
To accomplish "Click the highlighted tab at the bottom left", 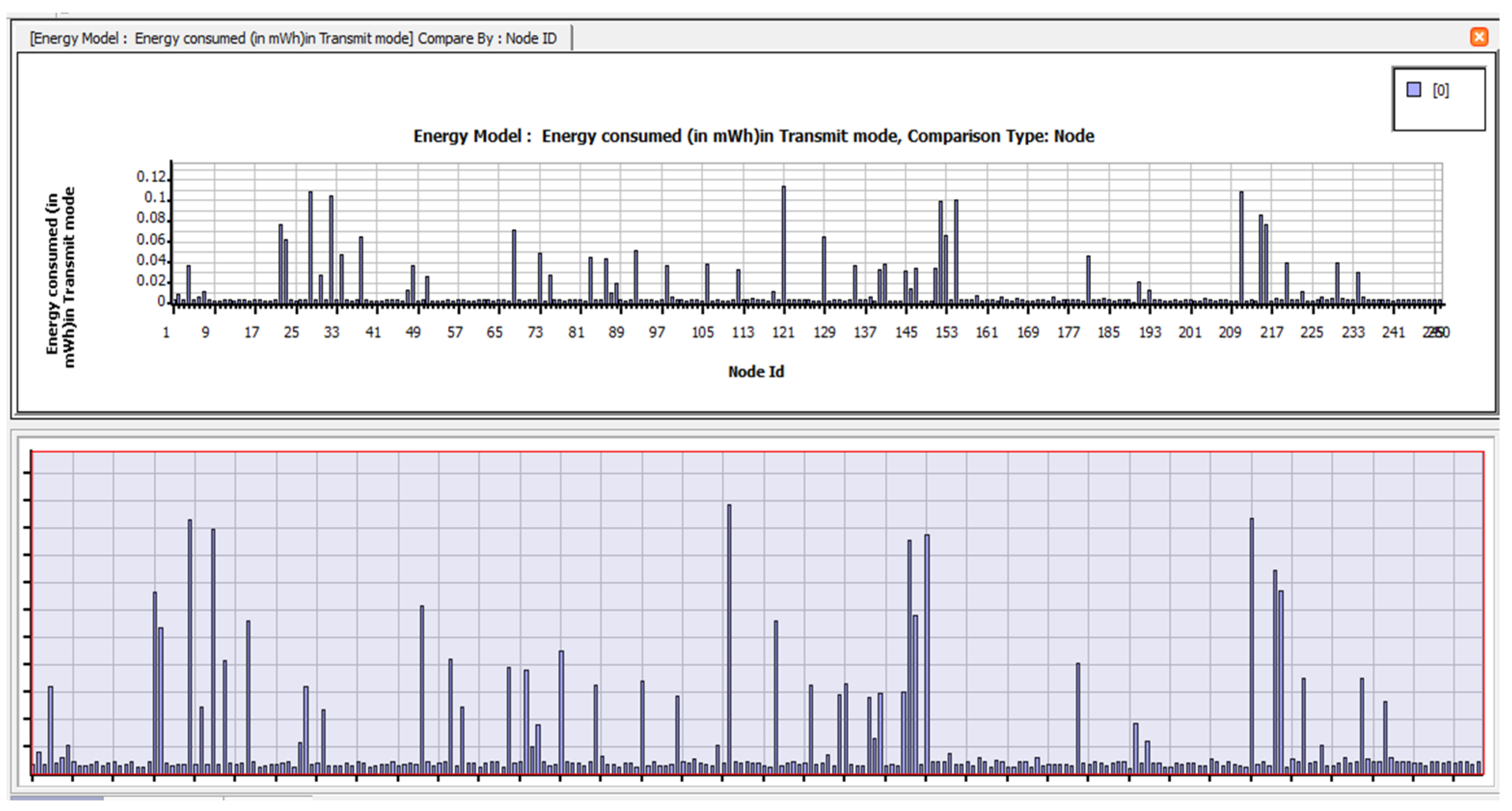I will (56, 798).
